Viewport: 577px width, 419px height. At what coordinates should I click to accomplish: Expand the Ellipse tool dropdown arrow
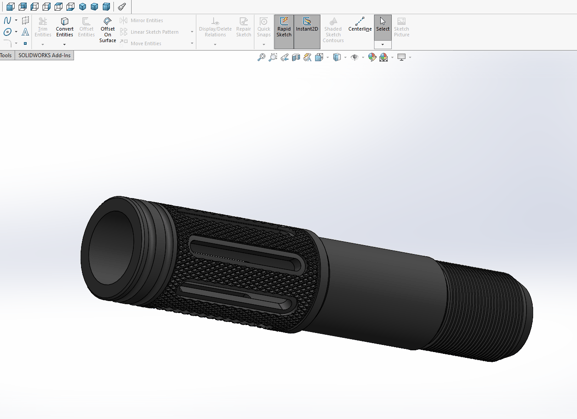(x=16, y=32)
